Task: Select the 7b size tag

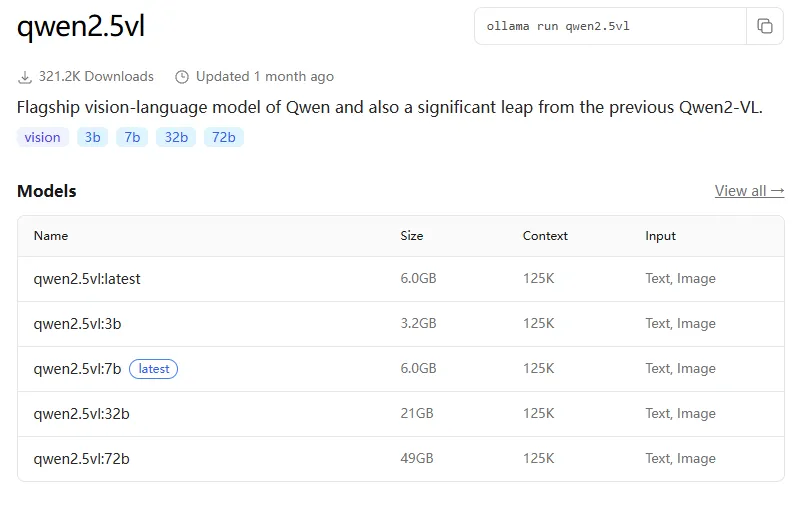Action: pyautogui.click(x=132, y=137)
